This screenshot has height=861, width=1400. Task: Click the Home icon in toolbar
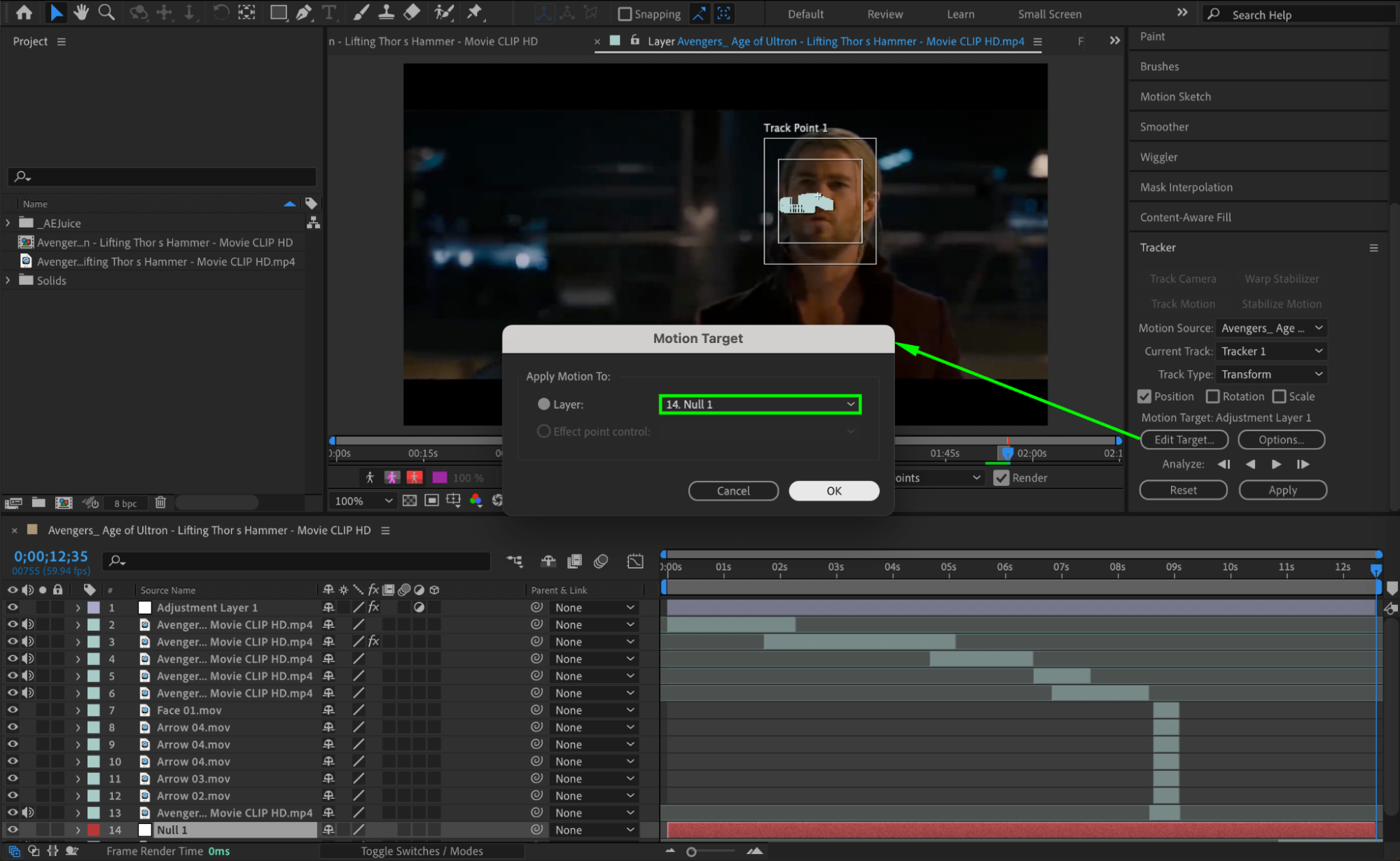click(24, 13)
